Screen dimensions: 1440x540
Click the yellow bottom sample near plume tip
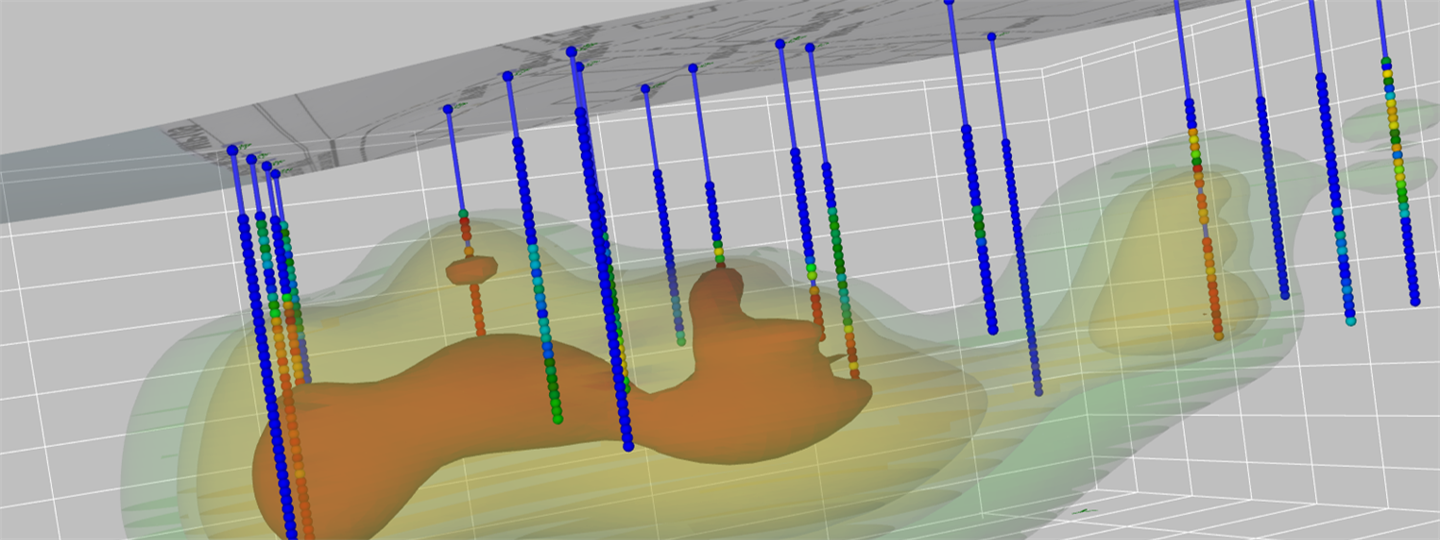[x=855, y=374]
